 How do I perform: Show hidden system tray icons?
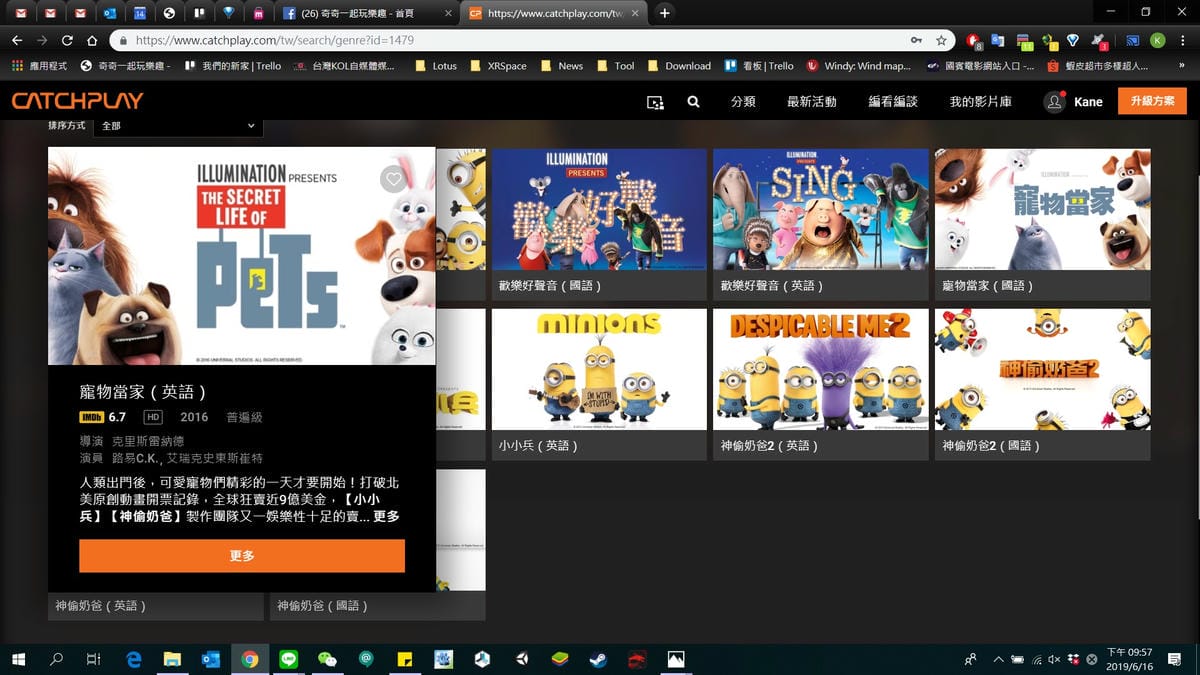pos(997,660)
